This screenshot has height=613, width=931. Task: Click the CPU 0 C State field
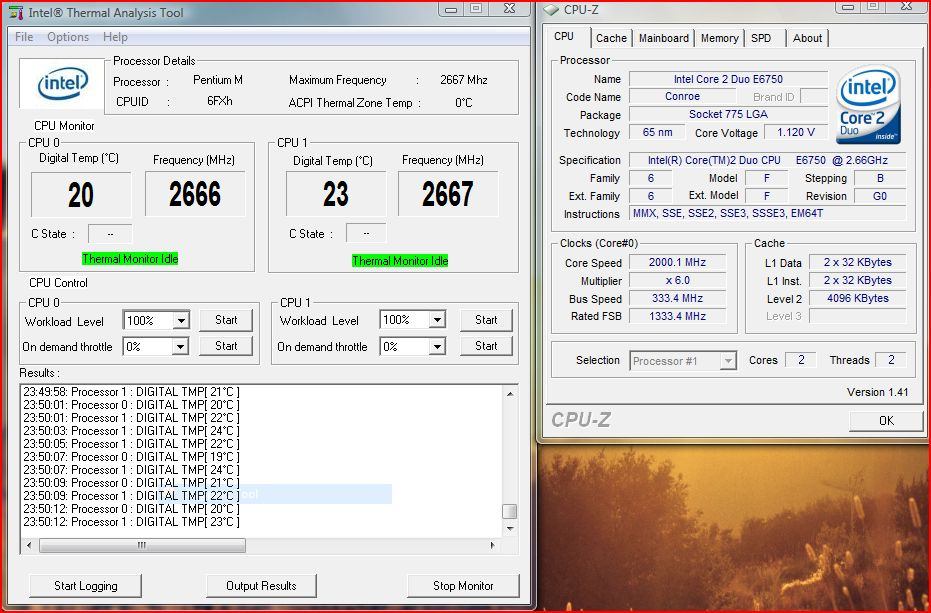click(110, 234)
